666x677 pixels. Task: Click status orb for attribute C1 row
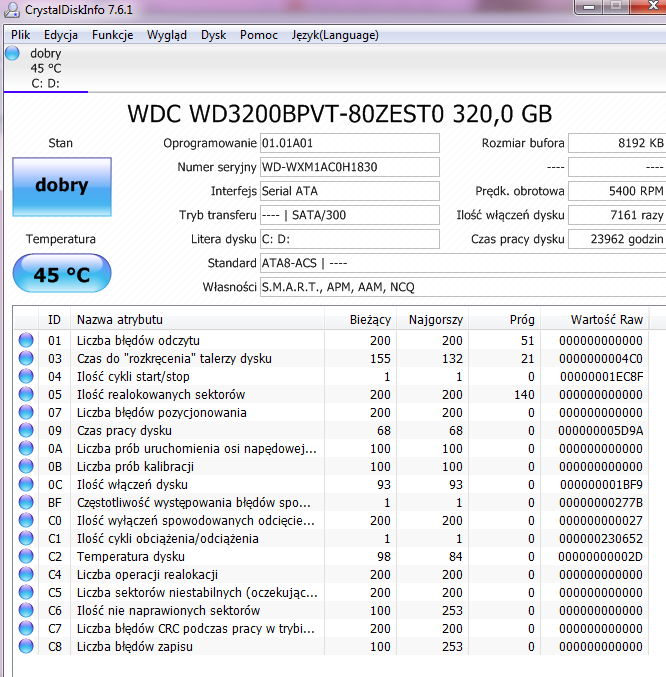[x=26, y=538]
